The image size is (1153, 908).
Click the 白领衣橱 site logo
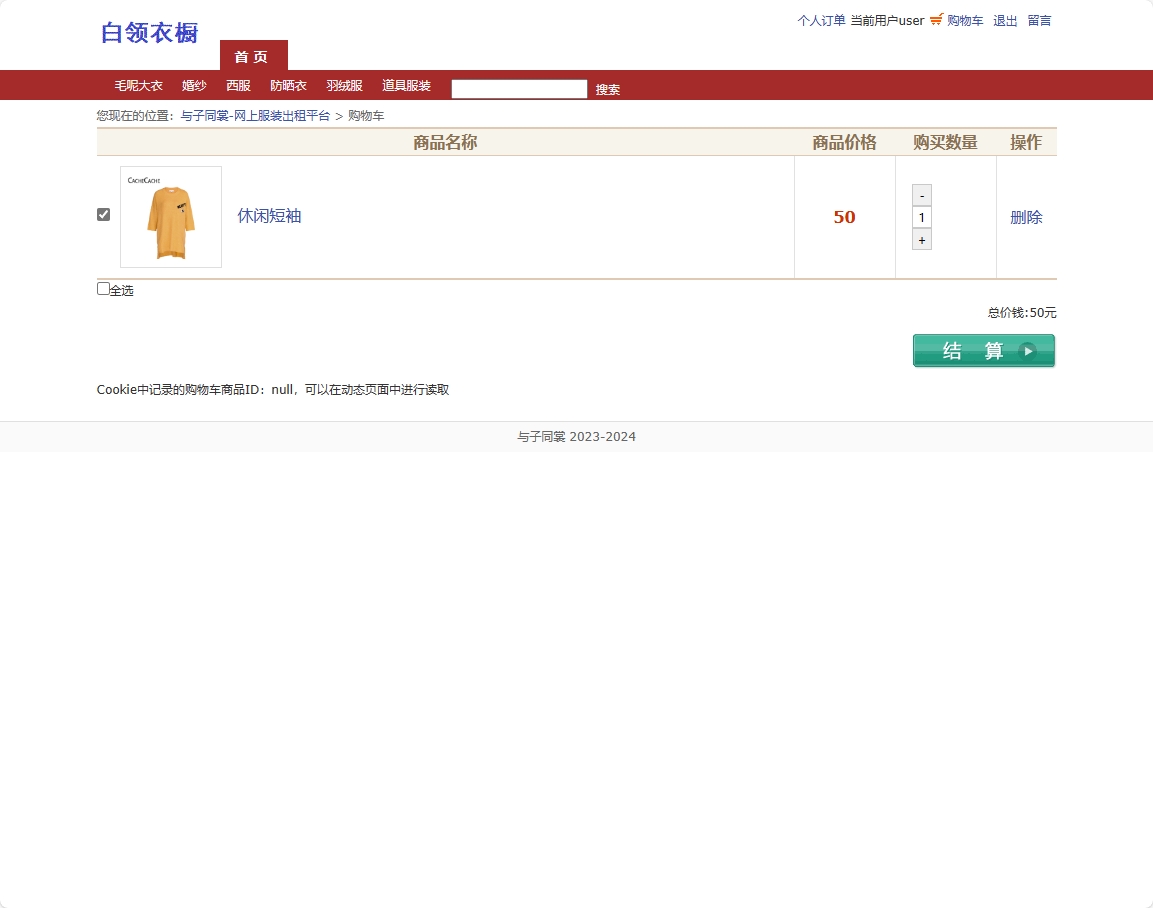click(x=148, y=33)
